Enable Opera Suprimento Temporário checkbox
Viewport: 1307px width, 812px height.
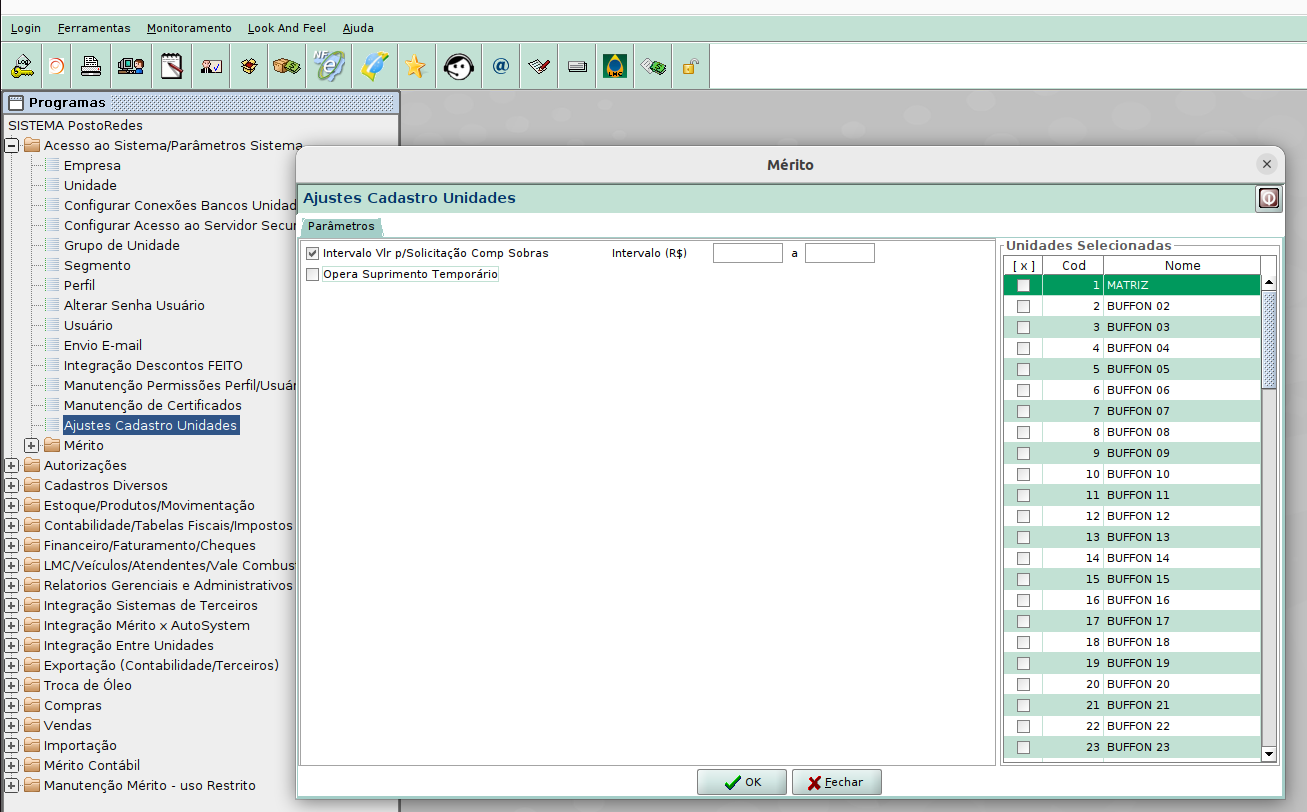tap(313, 274)
